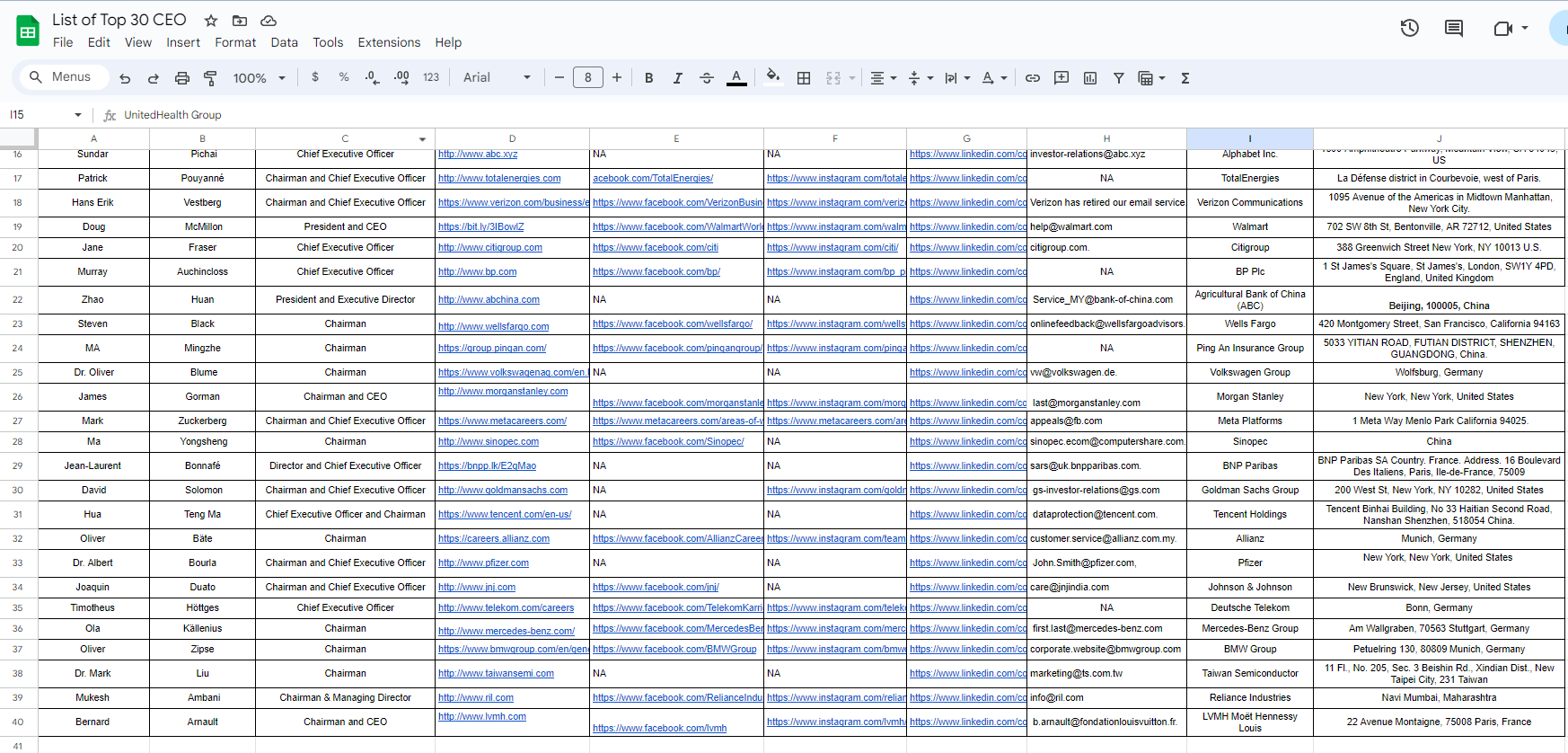The image size is (1568, 753).
Task: Open the Tools menu
Action: tap(328, 42)
